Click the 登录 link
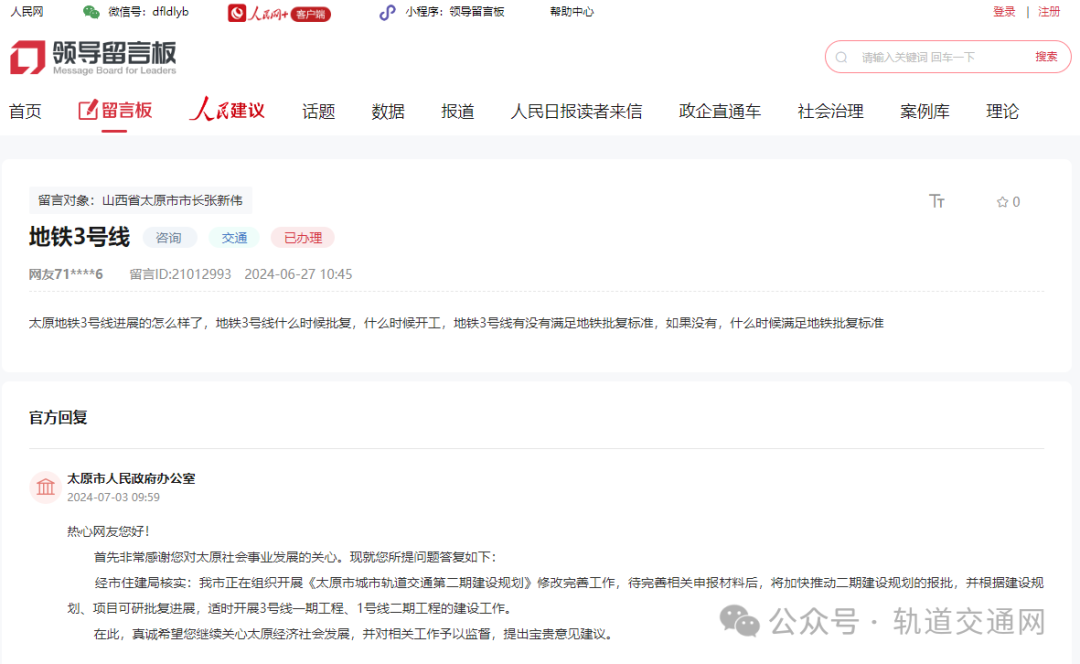 1004,11
